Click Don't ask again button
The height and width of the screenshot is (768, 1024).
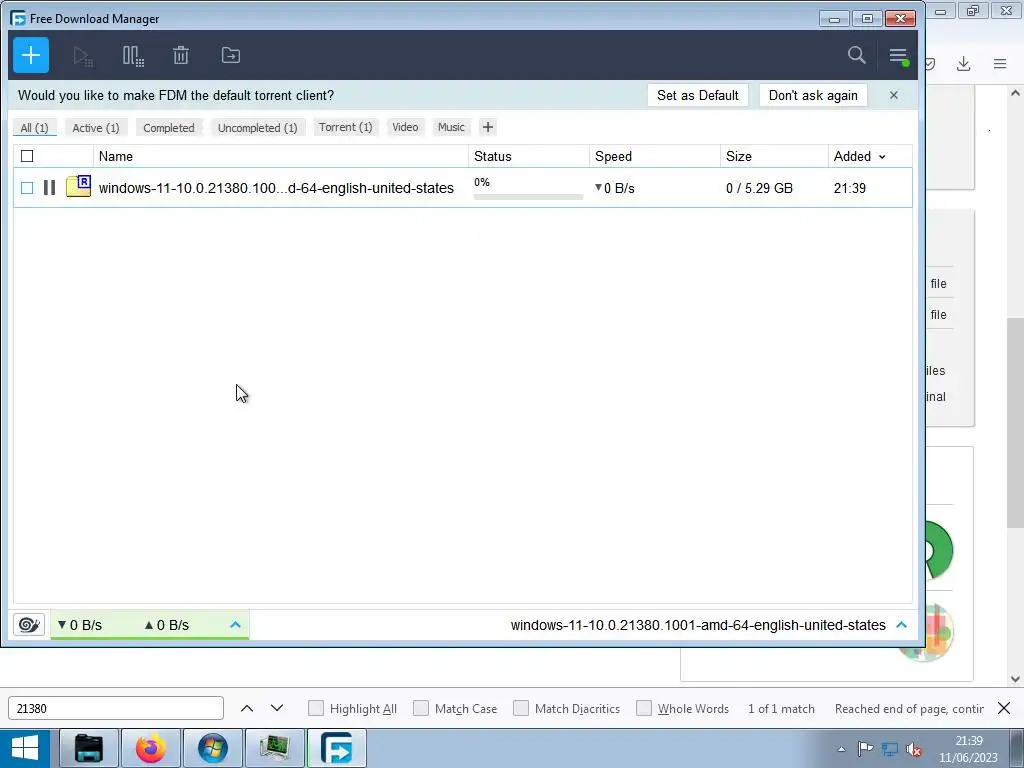click(813, 95)
